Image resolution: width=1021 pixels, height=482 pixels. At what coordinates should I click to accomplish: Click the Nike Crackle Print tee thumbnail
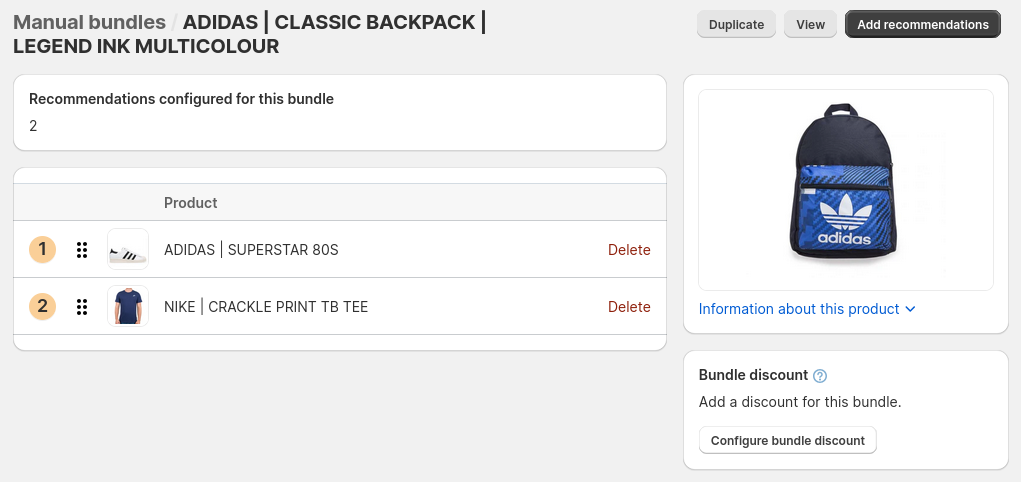[x=128, y=306]
